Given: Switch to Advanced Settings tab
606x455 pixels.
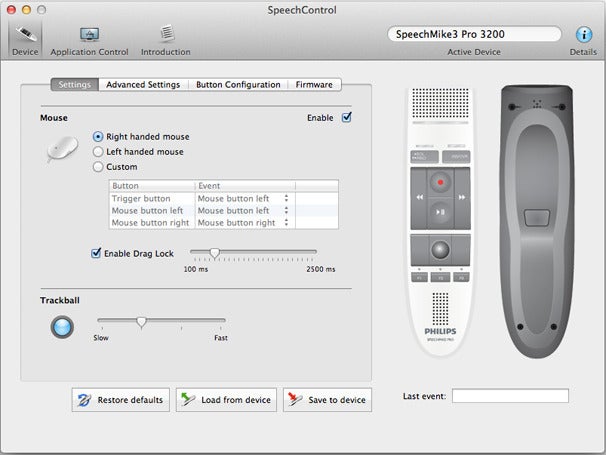Looking at the screenshot, I should (x=143, y=84).
